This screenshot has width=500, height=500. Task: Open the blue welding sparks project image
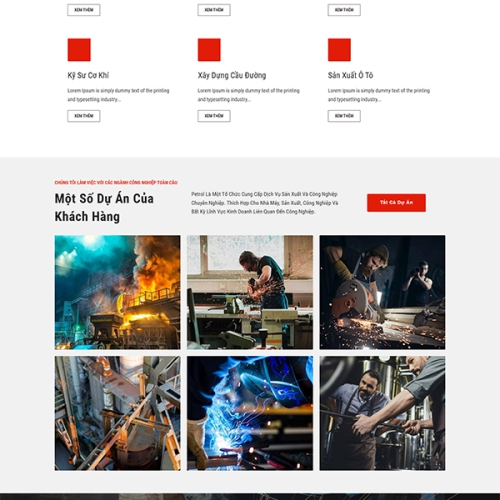[250, 413]
